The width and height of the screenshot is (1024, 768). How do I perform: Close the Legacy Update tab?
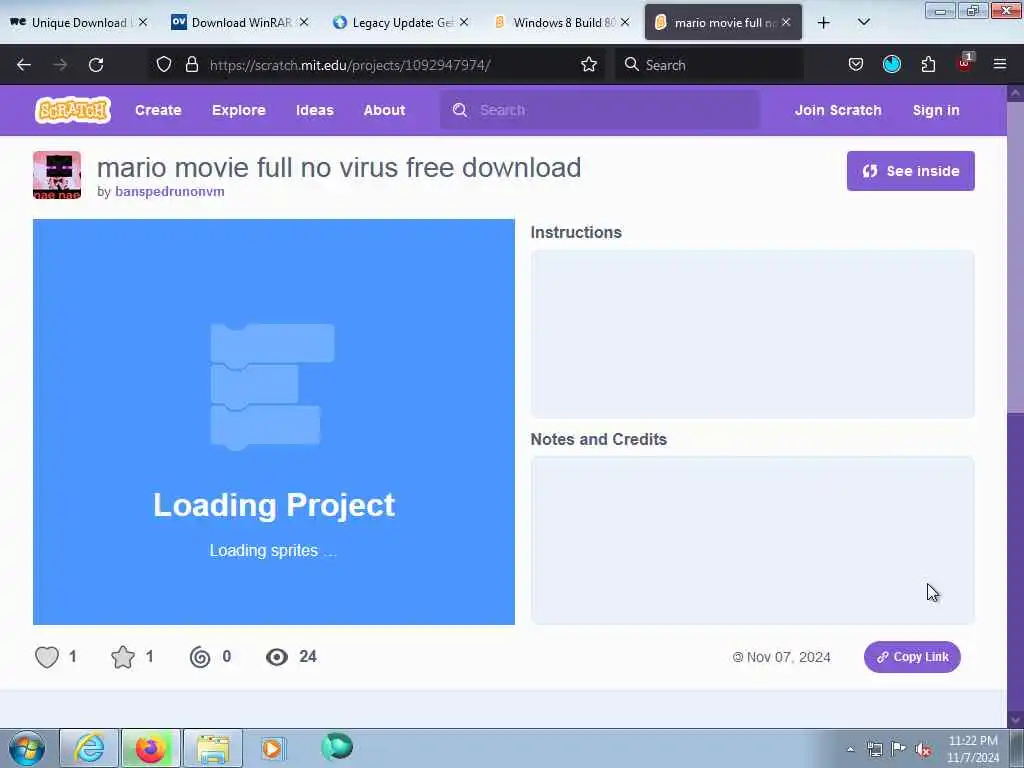pos(464,22)
